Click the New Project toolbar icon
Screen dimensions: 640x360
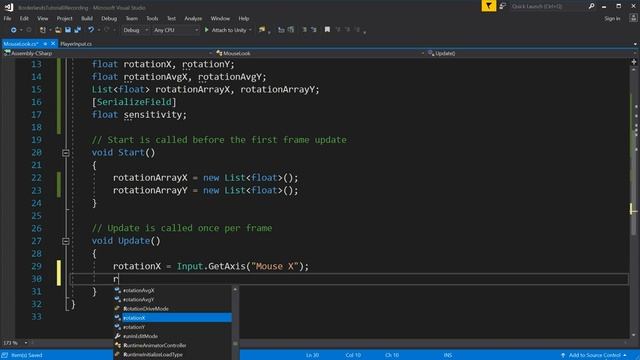42,30
